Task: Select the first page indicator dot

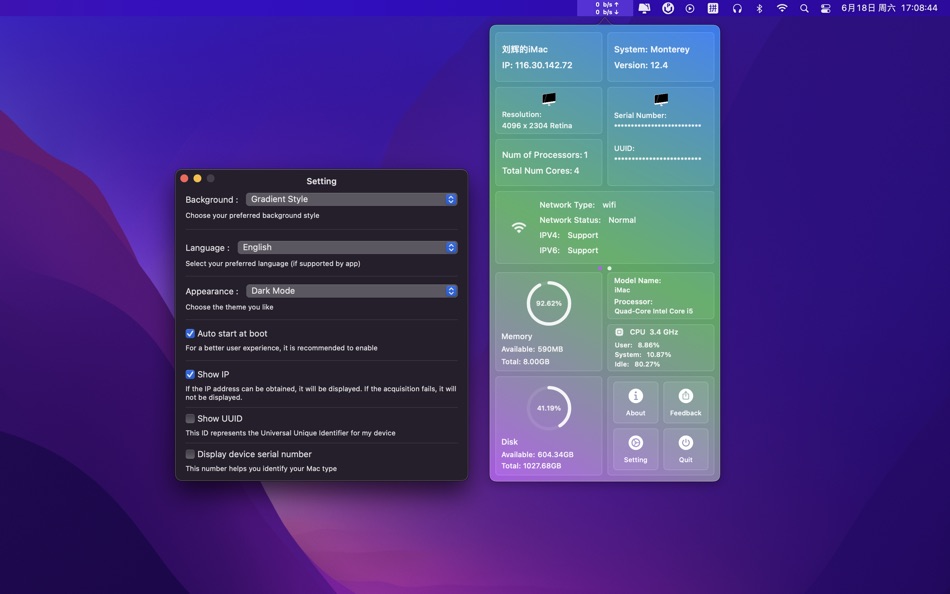Action: coord(600,268)
